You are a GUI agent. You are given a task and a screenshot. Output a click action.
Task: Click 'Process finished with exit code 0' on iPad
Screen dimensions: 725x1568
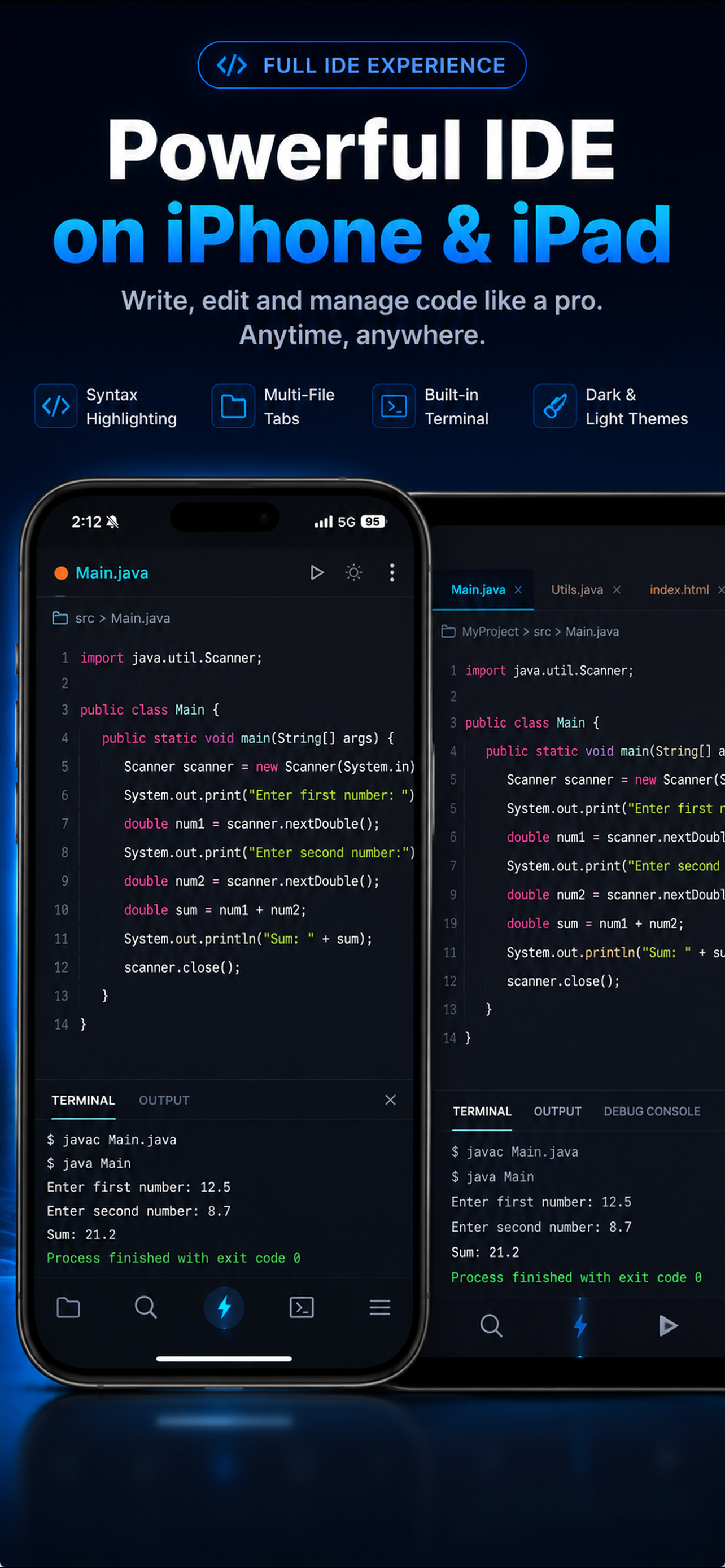pyautogui.click(x=576, y=1277)
